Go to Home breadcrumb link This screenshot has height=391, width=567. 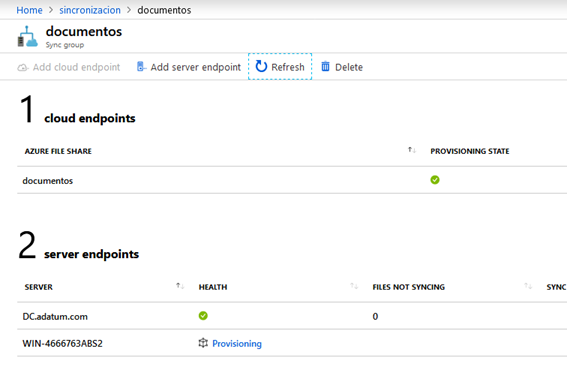click(x=29, y=10)
